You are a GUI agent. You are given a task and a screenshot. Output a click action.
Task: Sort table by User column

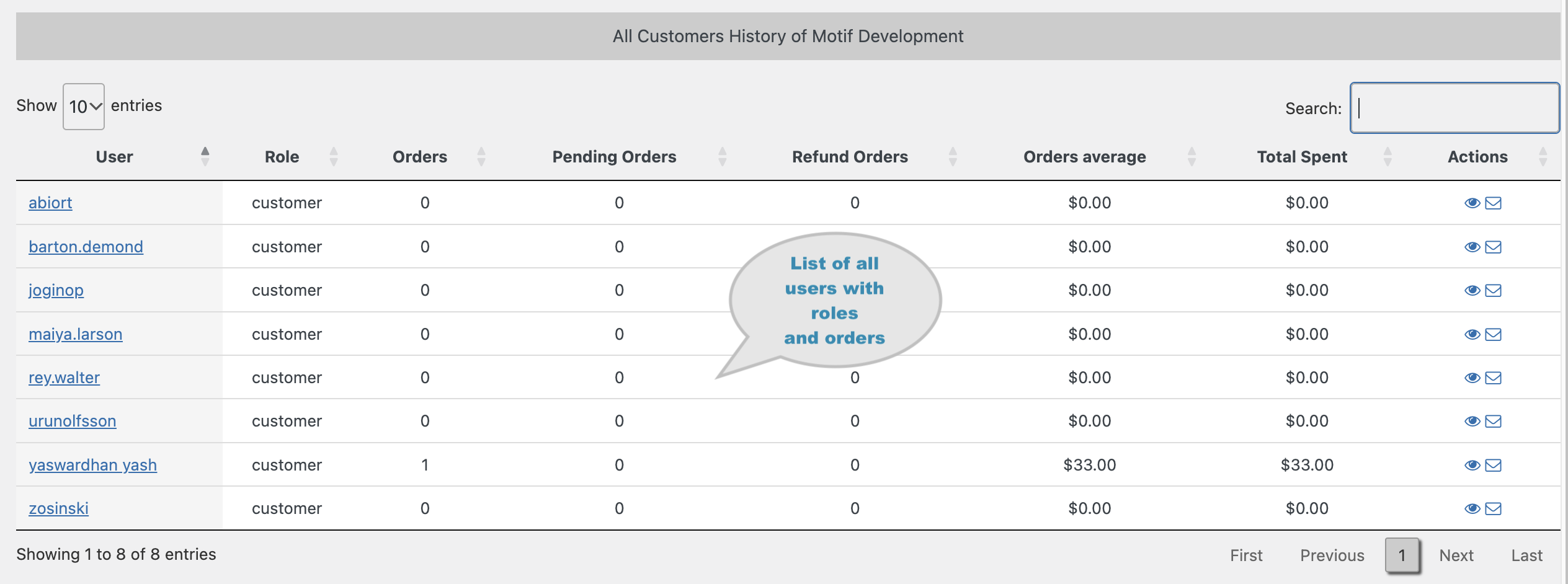pyautogui.click(x=115, y=157)
